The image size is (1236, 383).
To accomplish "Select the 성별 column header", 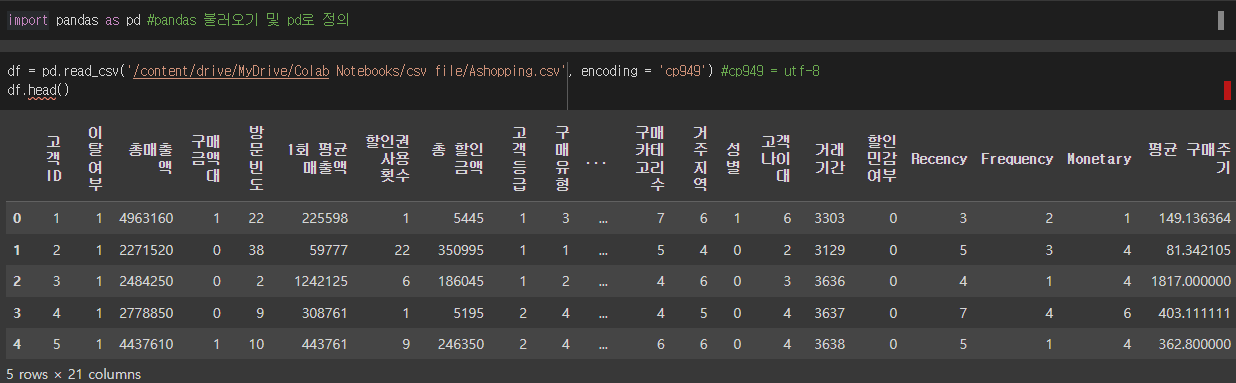I will (x=733, y=159).
